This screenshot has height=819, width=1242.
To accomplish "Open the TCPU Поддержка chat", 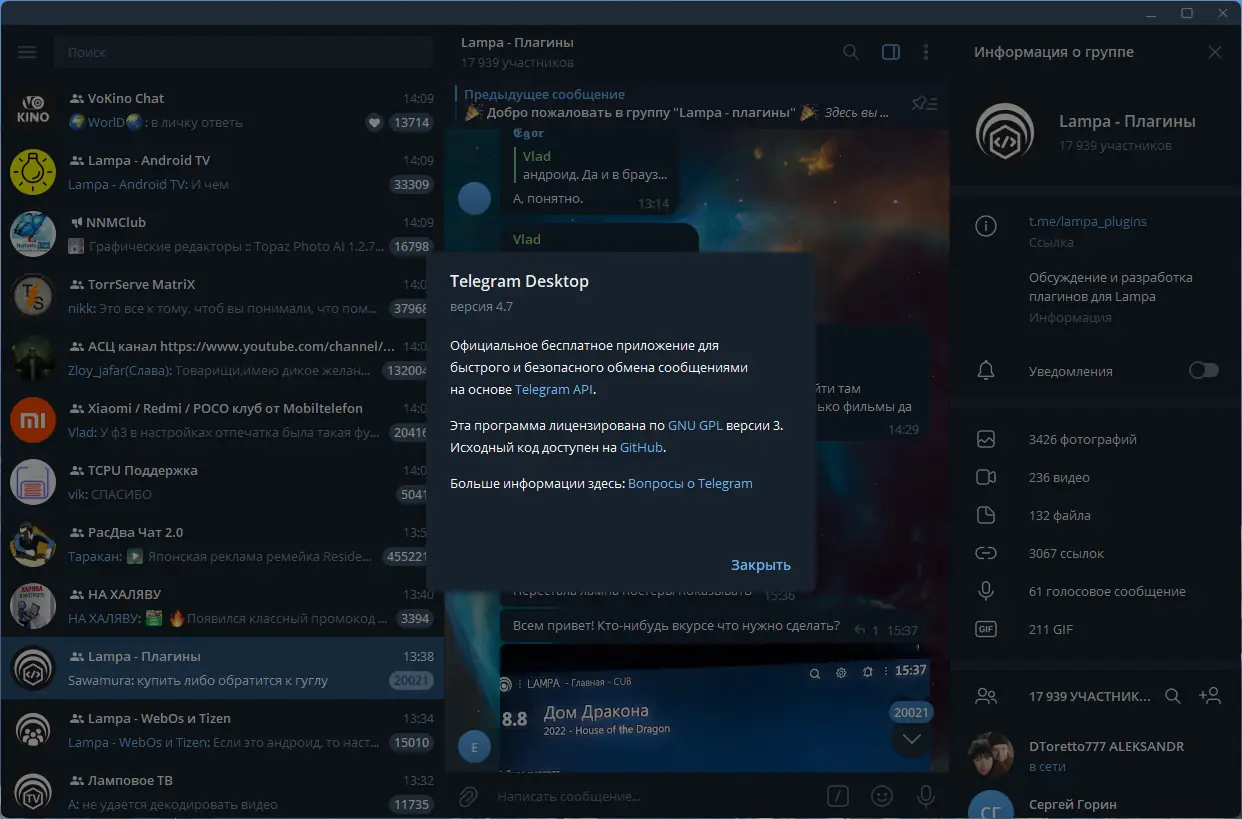I will (x=222, y=482).
